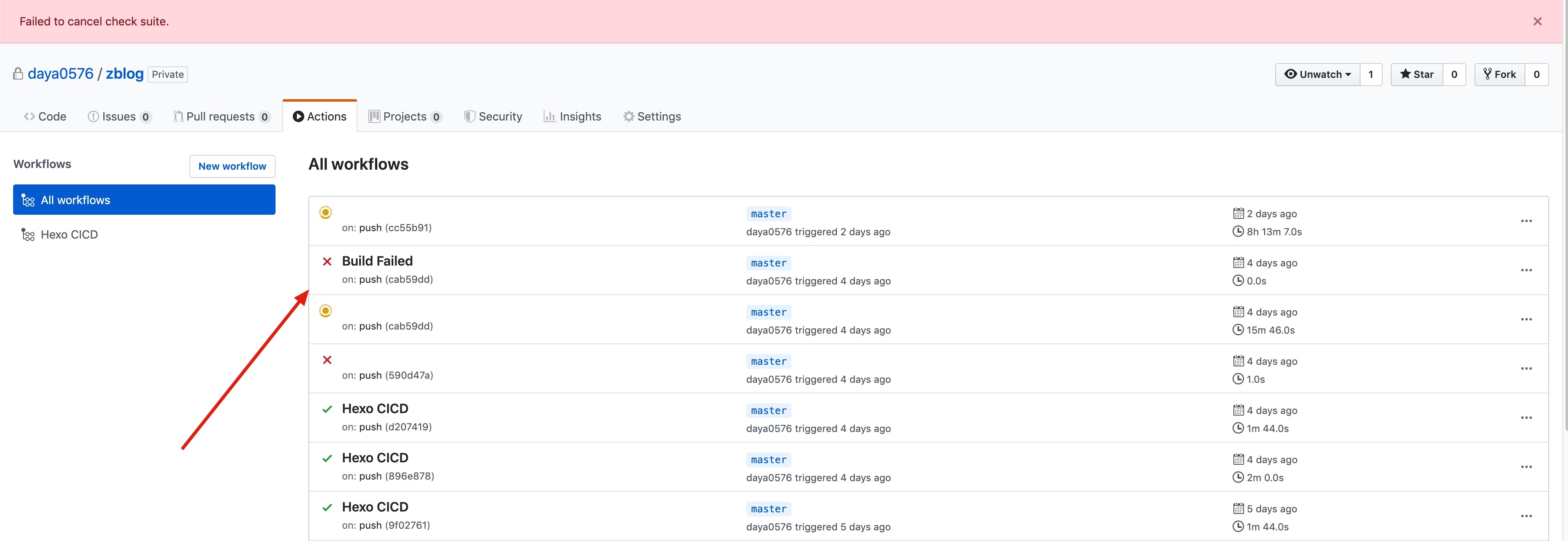Expand options menu for cc55b91 push run
1568x541 pixels.
1526,221
